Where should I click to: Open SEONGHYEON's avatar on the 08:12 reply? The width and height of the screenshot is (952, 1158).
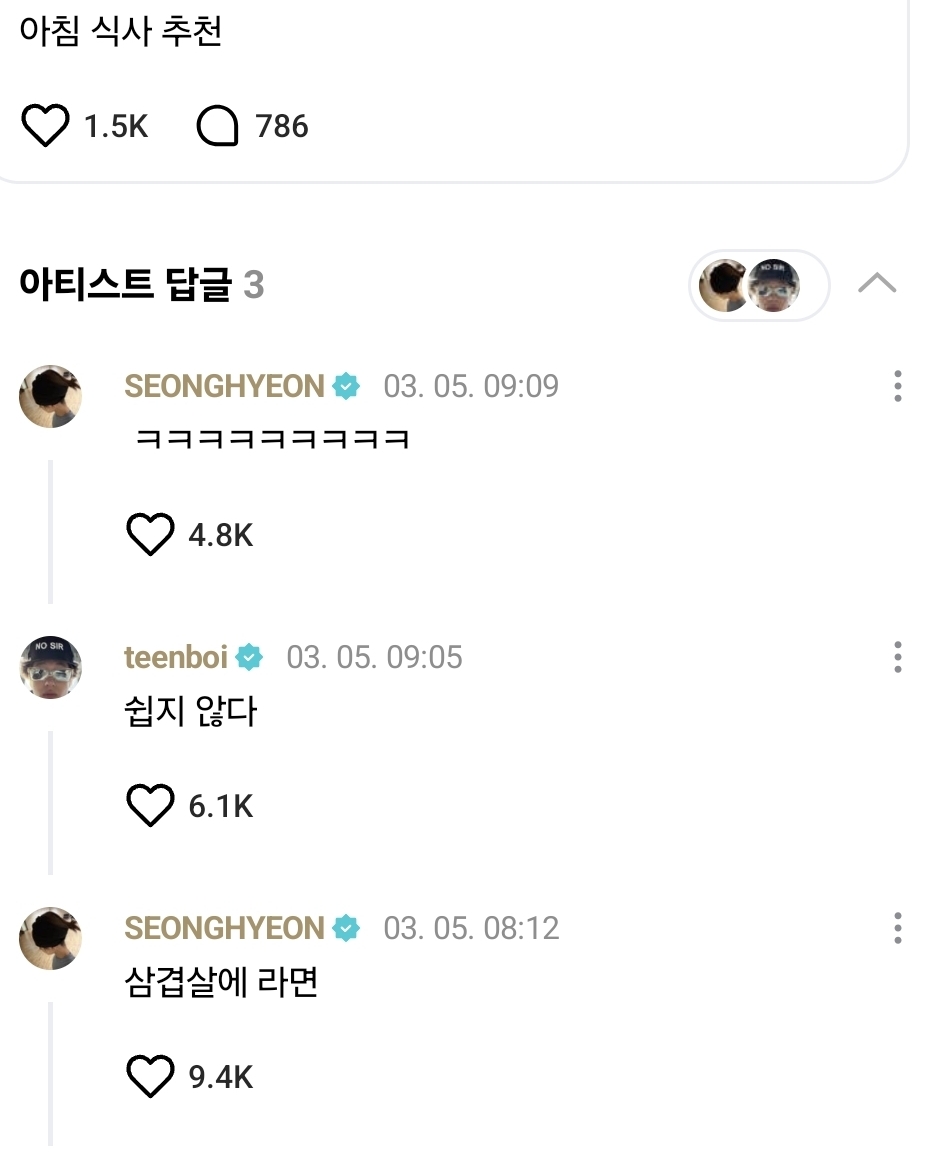(51, 938)
